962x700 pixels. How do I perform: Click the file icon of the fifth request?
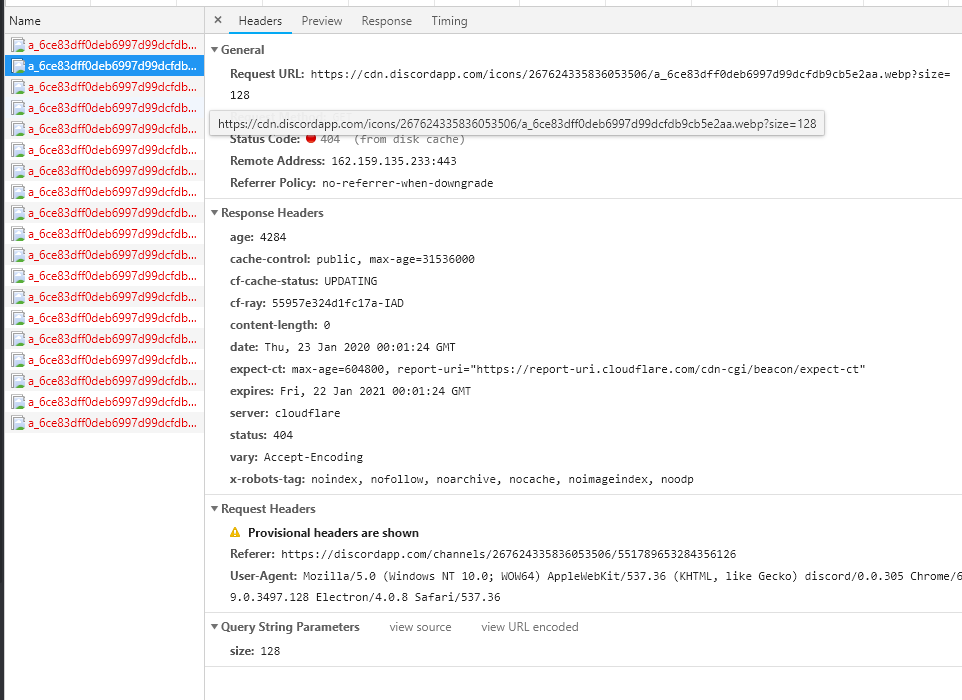click(17, 129)
